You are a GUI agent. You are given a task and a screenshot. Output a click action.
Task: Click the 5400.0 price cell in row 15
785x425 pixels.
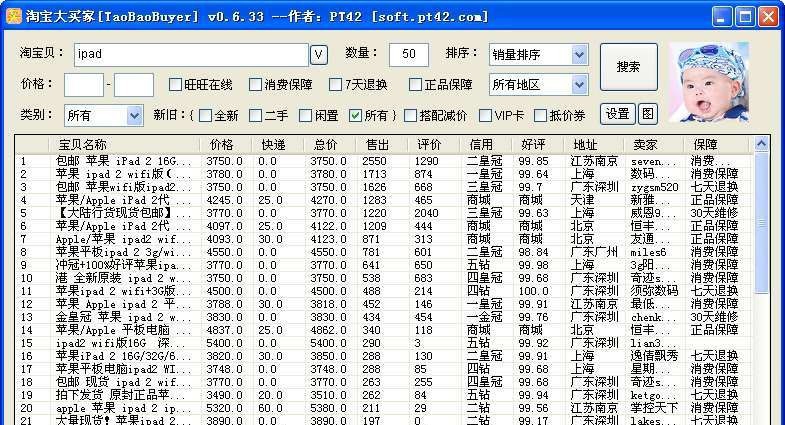(x=224, y=344)
